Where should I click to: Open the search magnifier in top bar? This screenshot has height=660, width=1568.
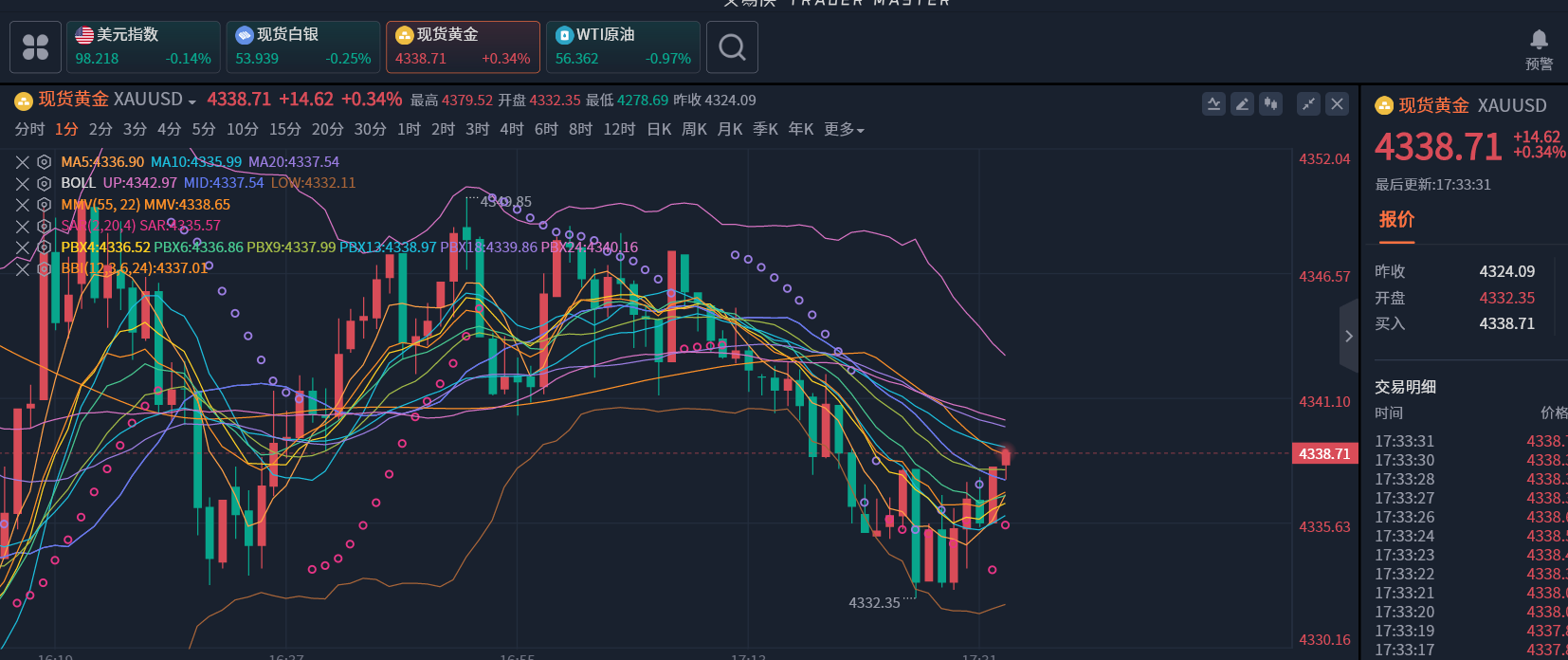coord(732,47)
